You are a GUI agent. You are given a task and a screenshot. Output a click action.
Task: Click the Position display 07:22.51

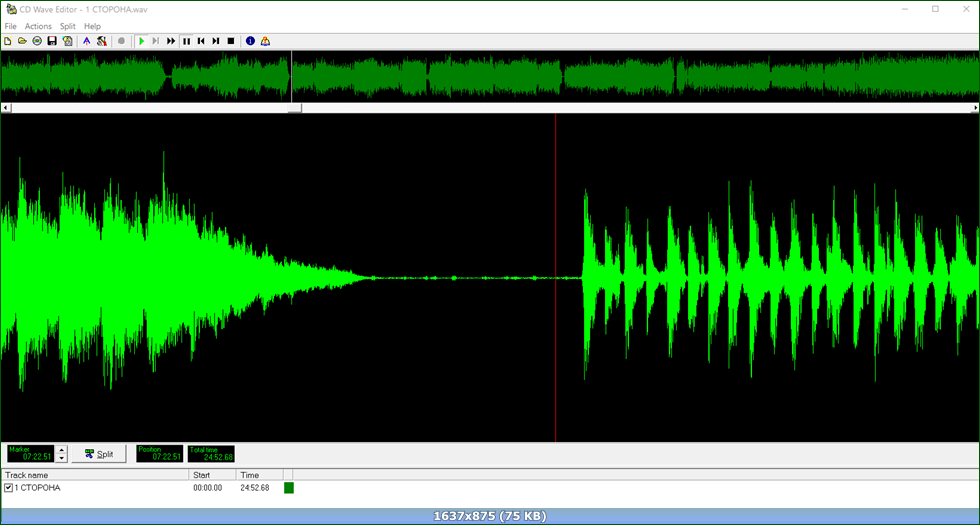click(160, 454)
